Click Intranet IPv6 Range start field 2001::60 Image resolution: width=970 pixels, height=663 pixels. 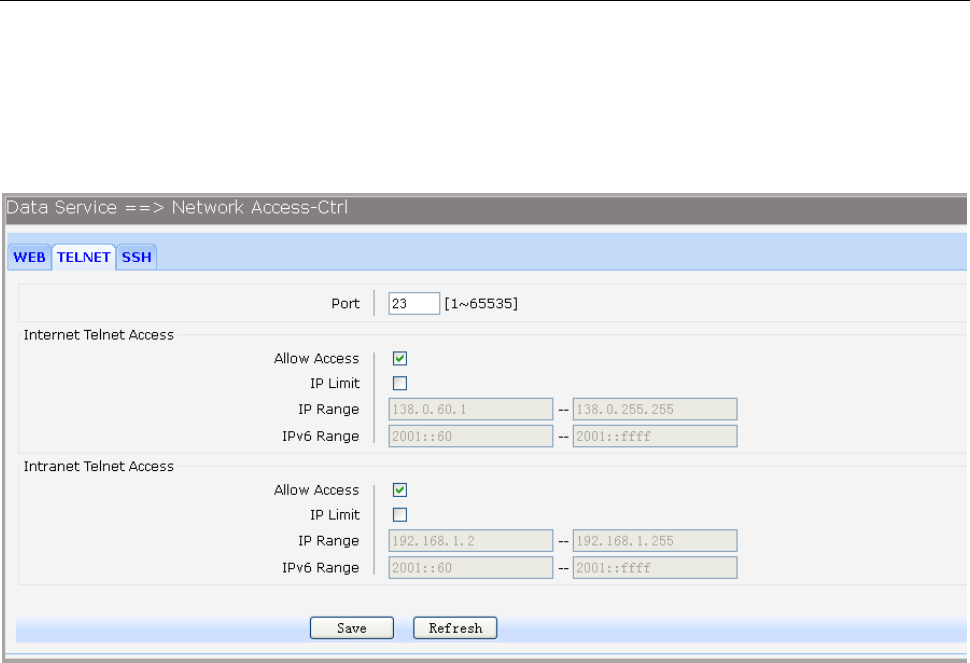click(x=471, y=568)
